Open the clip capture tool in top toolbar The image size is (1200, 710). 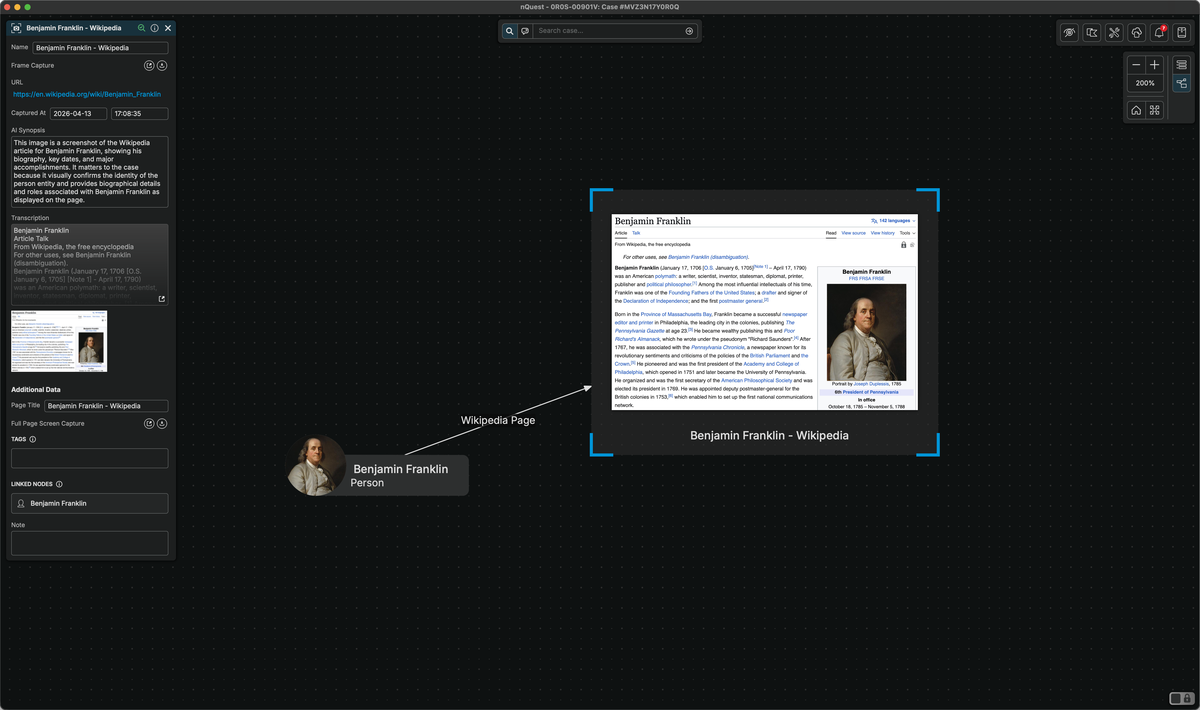click(x=1091, y=32)
